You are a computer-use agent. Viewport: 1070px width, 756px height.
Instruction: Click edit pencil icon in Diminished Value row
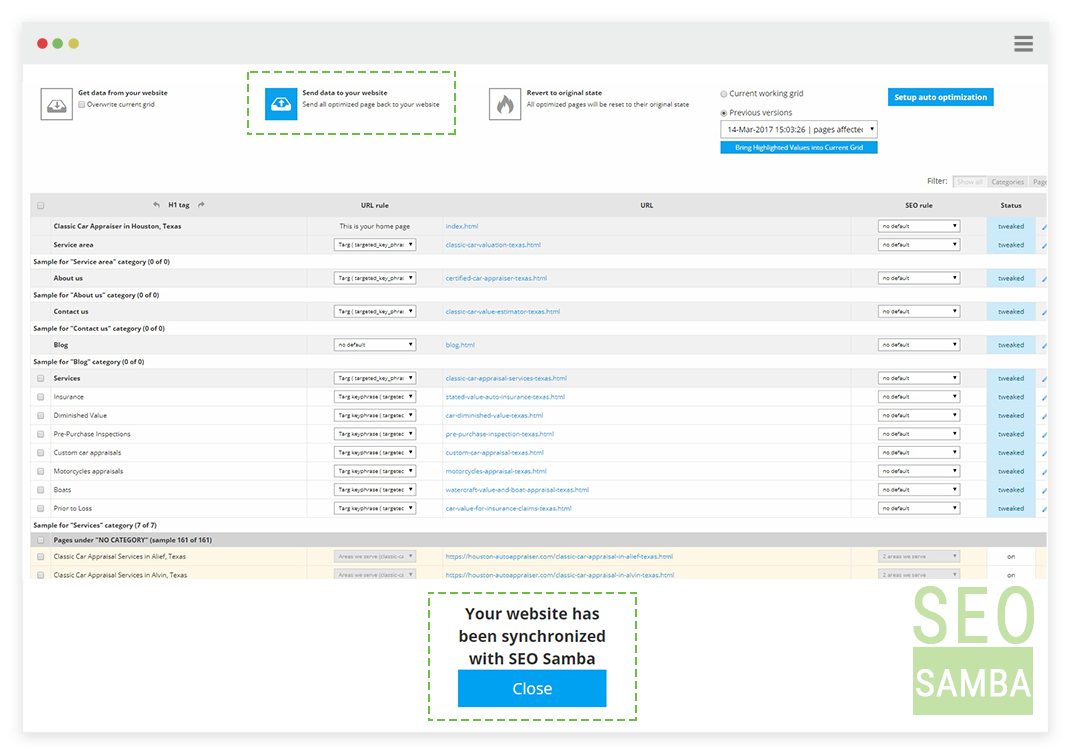click(x=1043, y=416)
